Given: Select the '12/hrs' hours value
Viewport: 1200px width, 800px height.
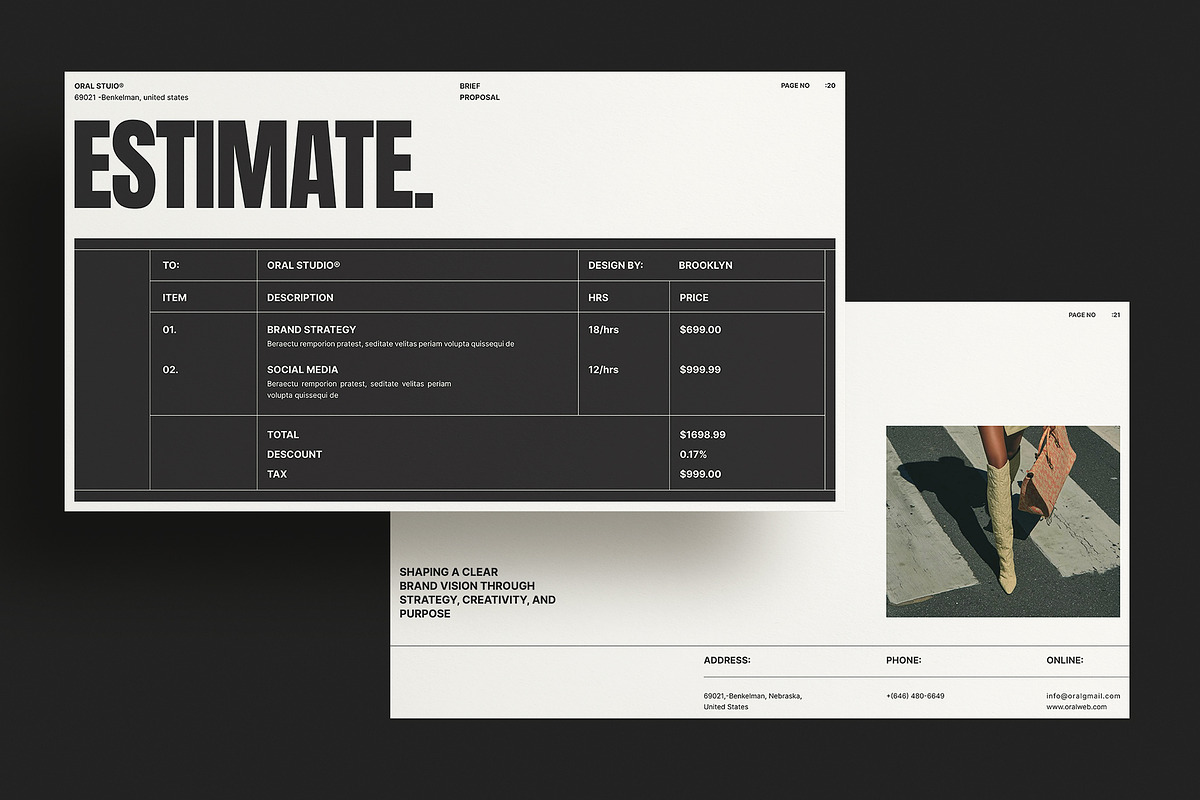Looking at the screenshot, I should pyautogui.click(x=603, y=370).
